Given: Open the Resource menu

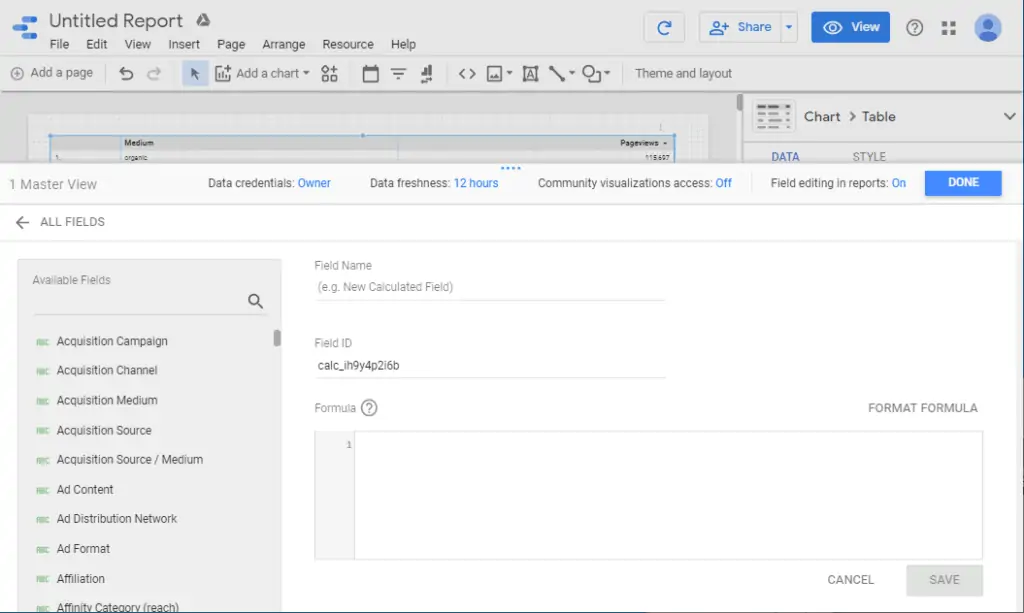Looking at the screenshot, I should coord(347,44).
